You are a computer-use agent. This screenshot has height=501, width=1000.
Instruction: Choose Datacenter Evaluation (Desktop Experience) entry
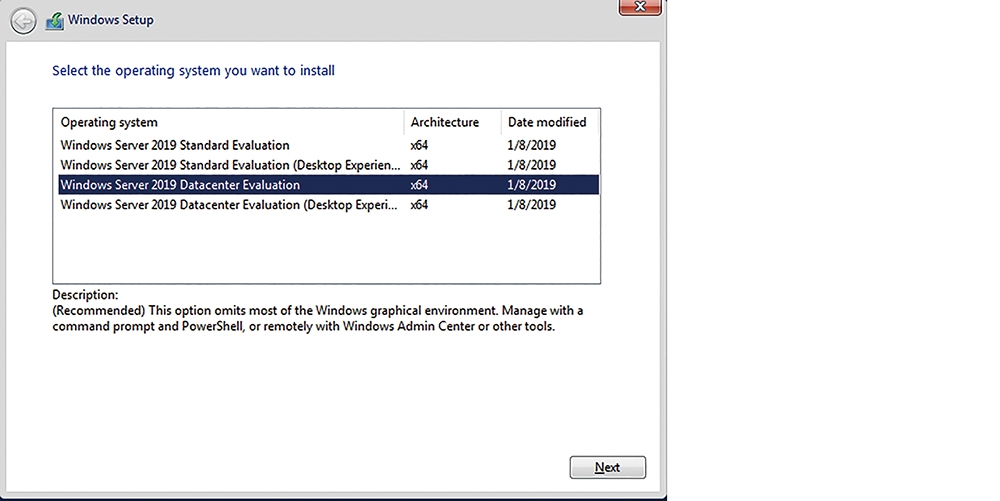[328, 205]
